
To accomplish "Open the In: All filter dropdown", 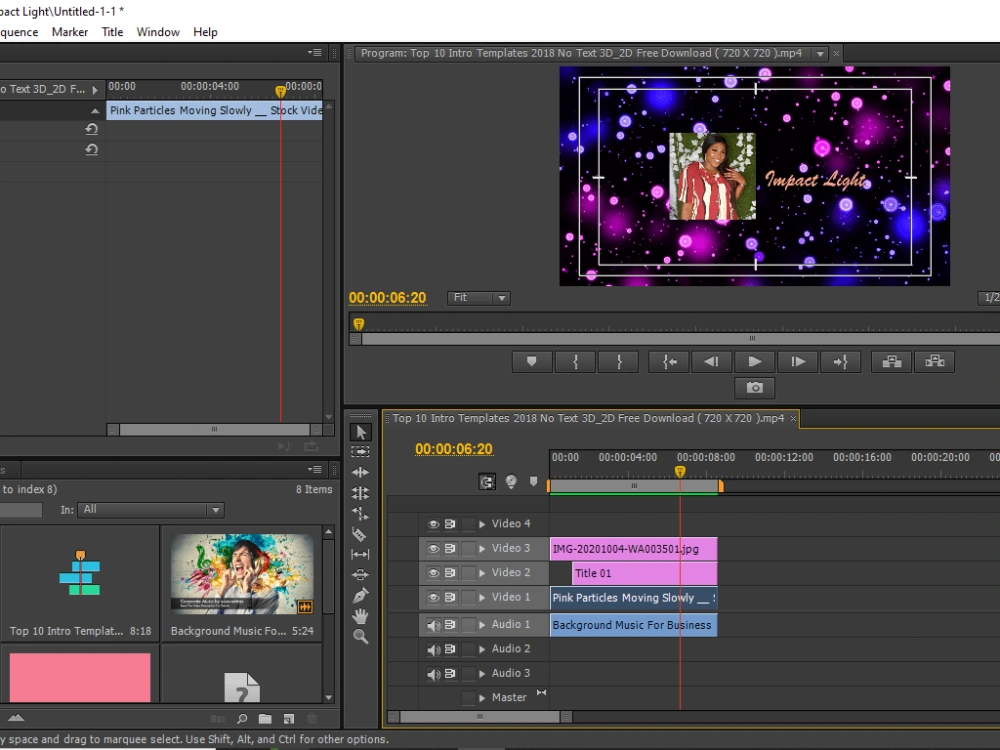I will click(151, 510).
